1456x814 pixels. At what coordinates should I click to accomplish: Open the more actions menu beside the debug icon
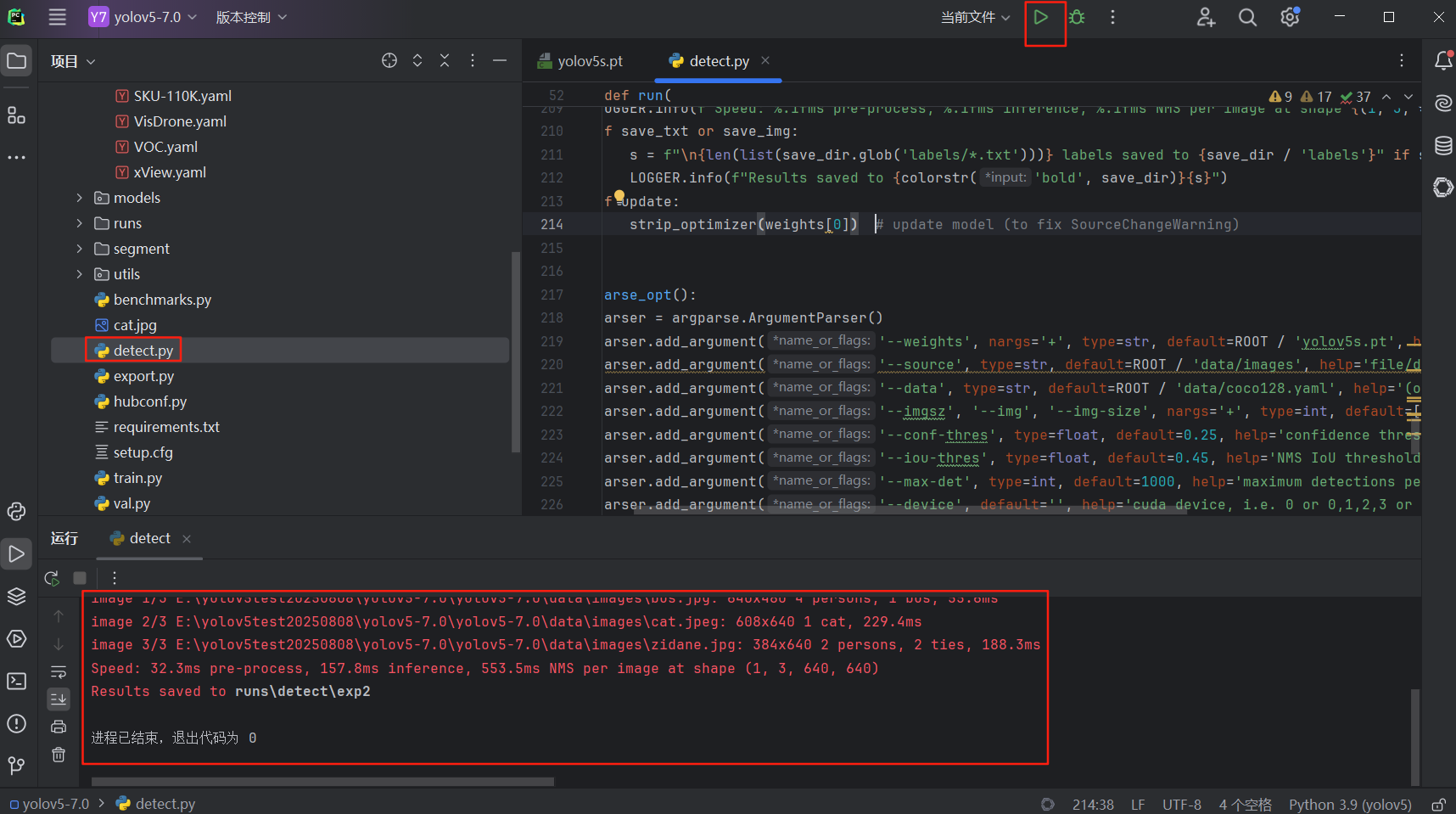click(1112, 17)
